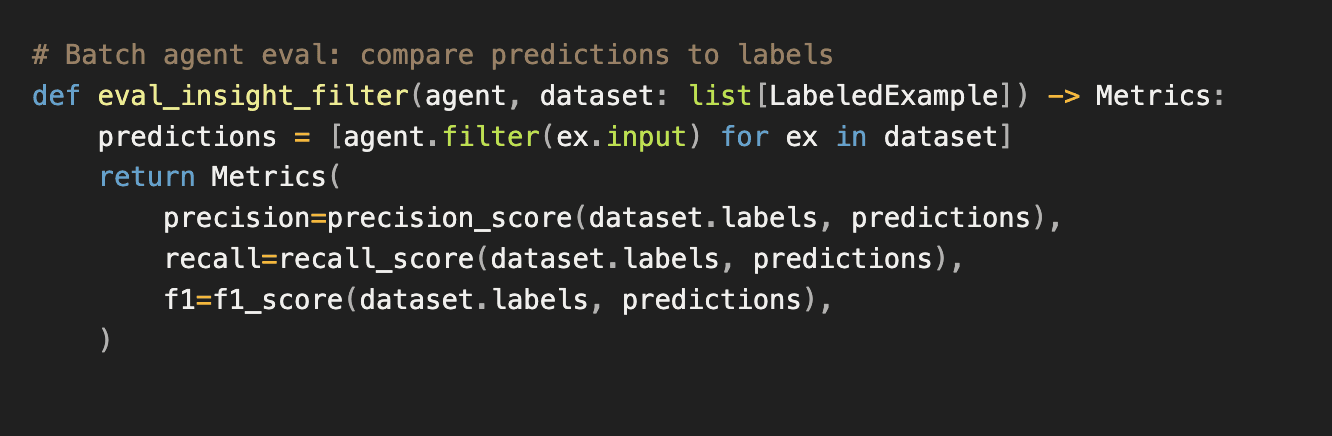Click the f1_score function call
1332x436 pixels.
(277, 300)
